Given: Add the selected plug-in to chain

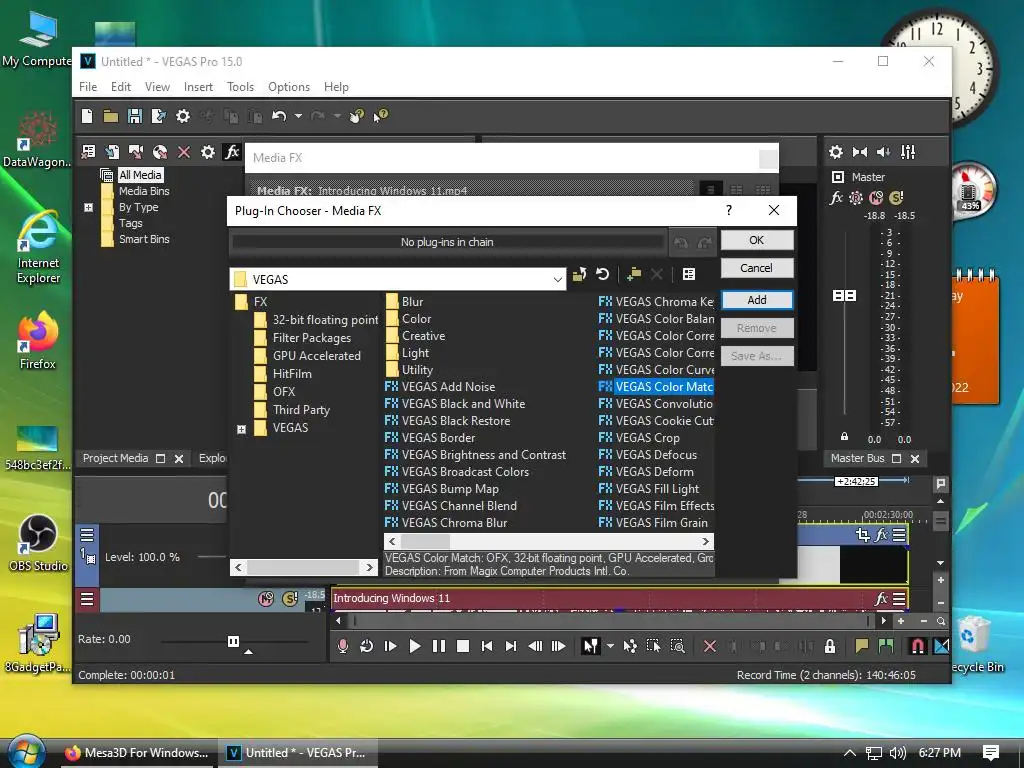Looking at the screenshot, I should (757, 300).
